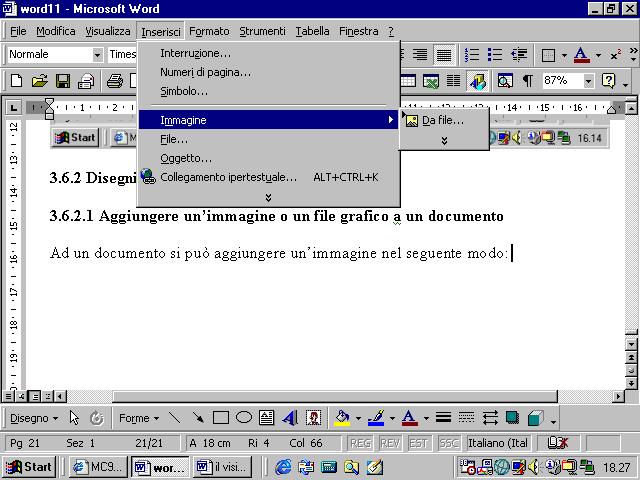
Task: Open the Finestra menu
Action: [358, 31]
